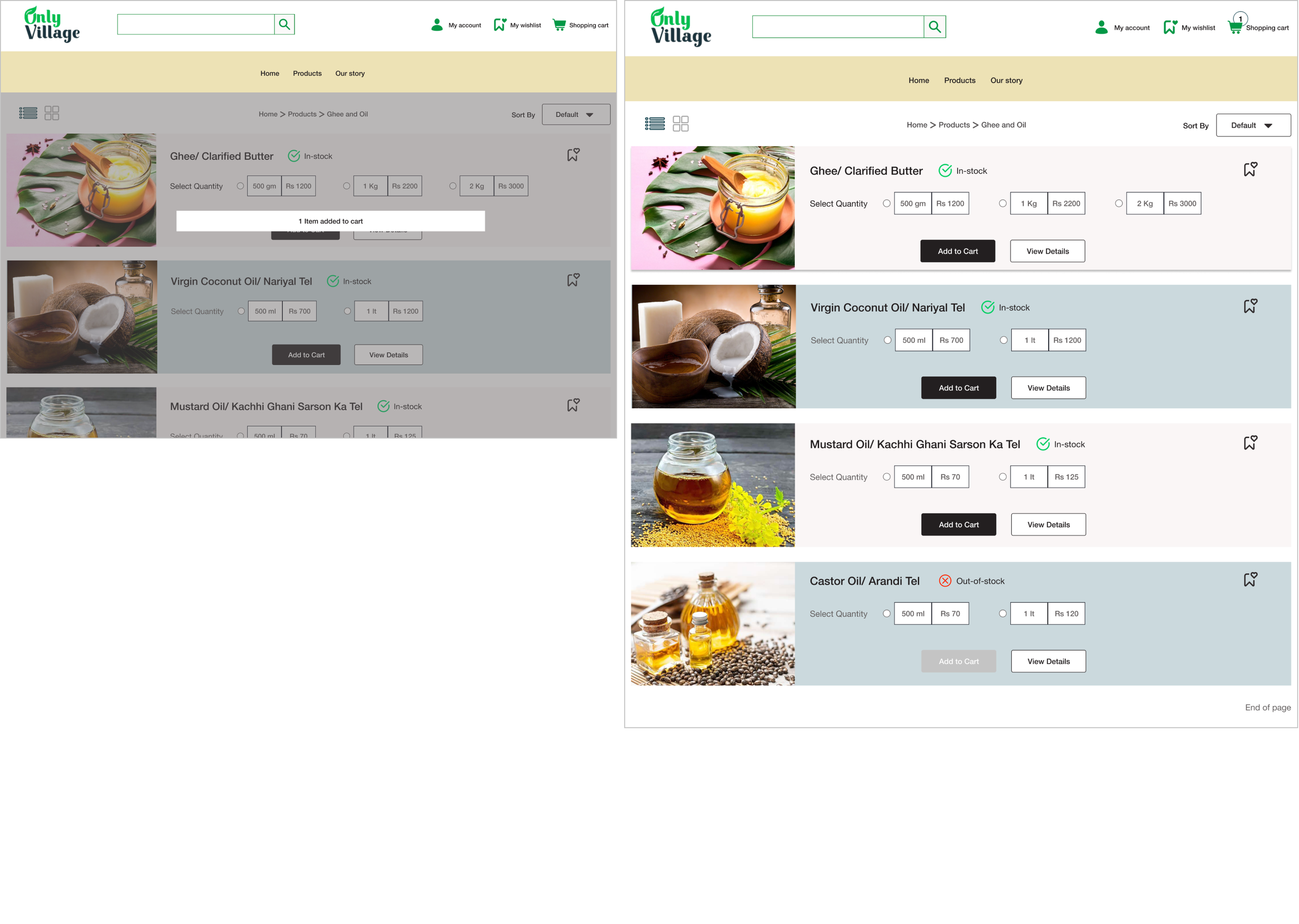Switch to grid view icon in right mockup
The height and width of the screenshot is (924, 1299).
(x=680, y=124)
